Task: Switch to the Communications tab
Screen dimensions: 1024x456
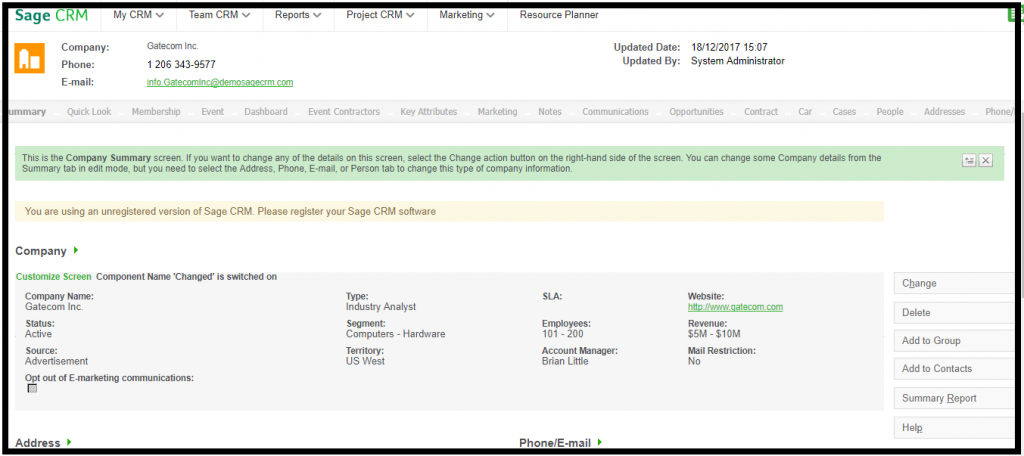Action: tap(615, 112)
